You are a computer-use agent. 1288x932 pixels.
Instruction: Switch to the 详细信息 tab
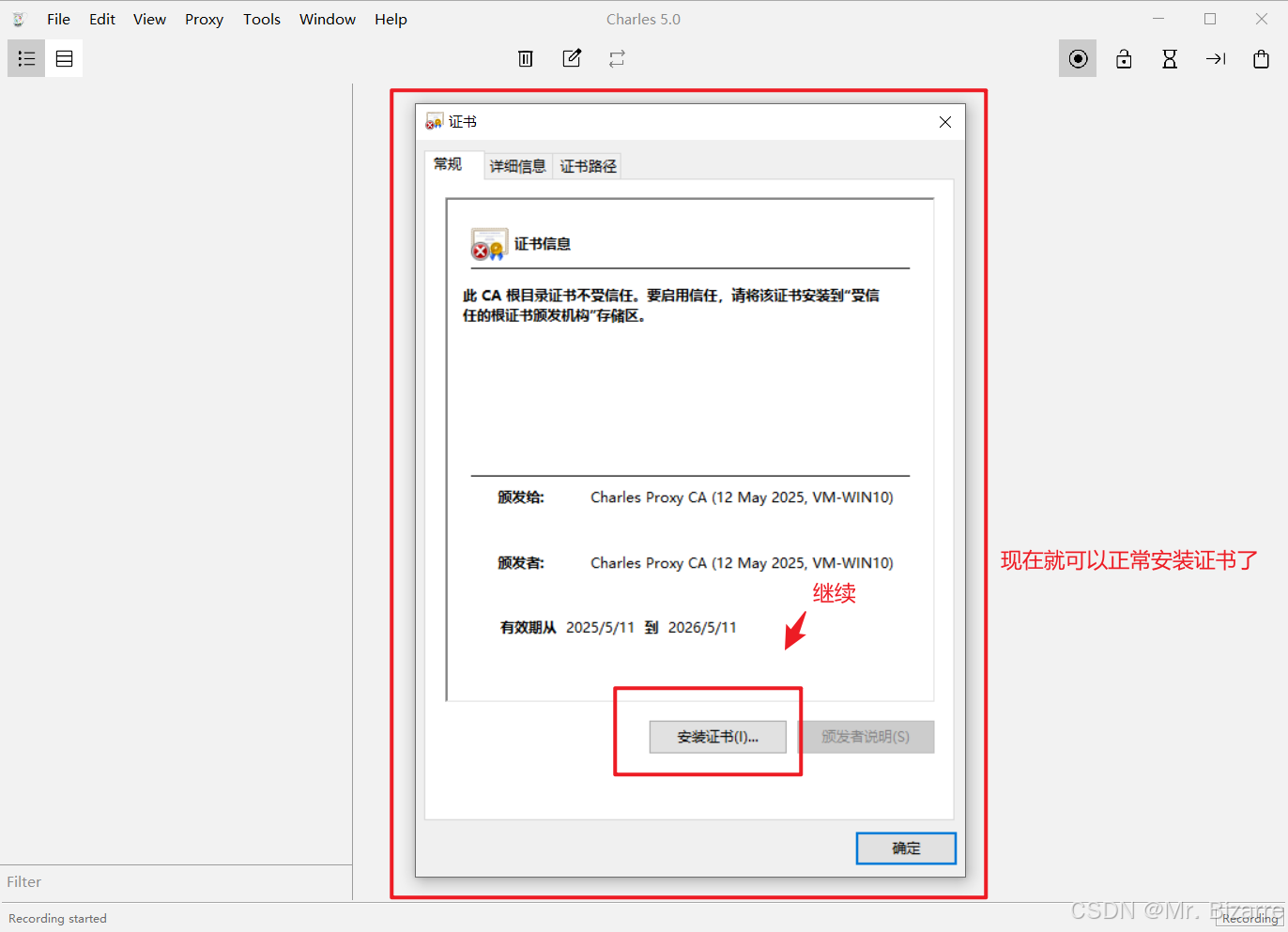point(517,166)
